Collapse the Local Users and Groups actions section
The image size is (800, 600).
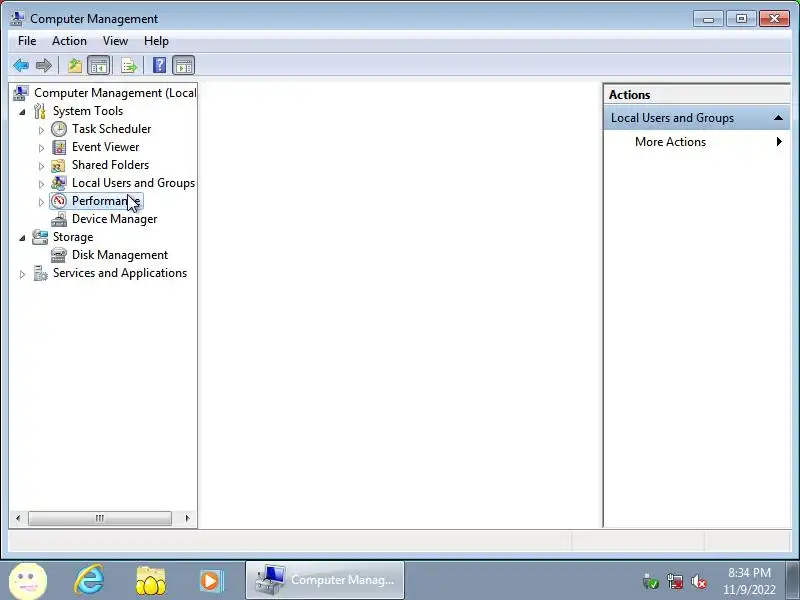point(778,118)
